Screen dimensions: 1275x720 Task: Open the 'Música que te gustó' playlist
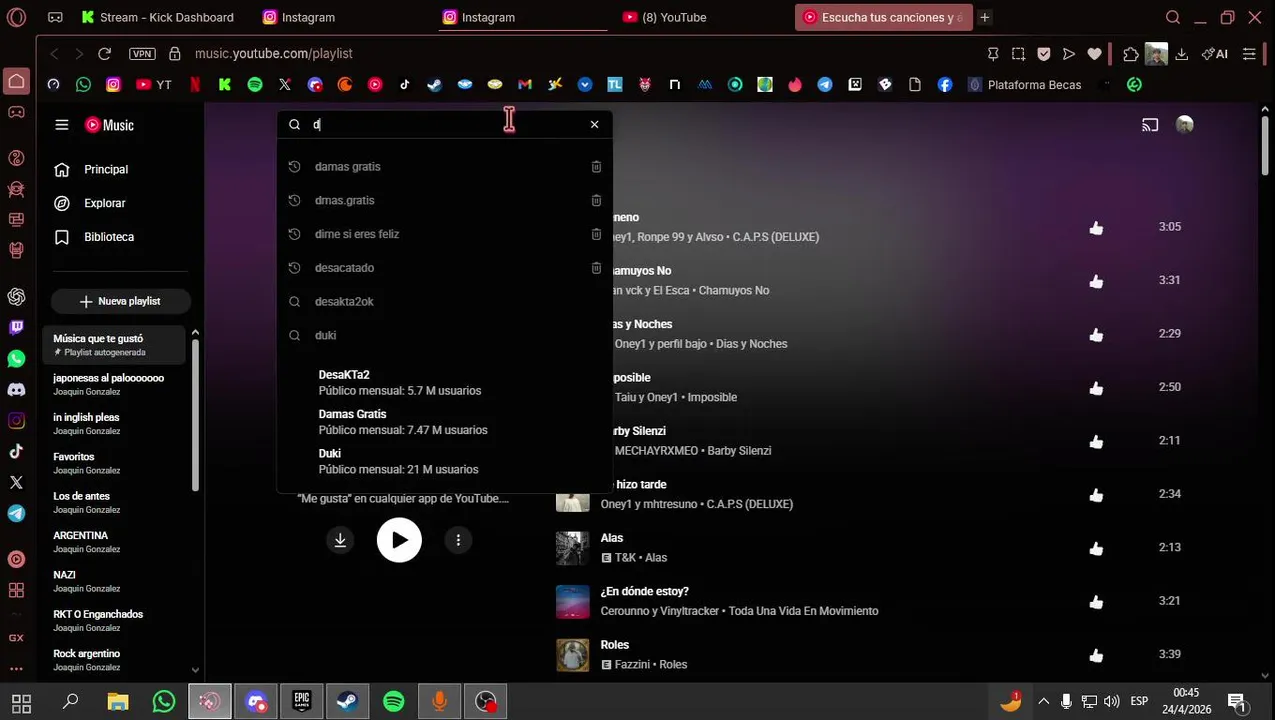tap(114, 345)
